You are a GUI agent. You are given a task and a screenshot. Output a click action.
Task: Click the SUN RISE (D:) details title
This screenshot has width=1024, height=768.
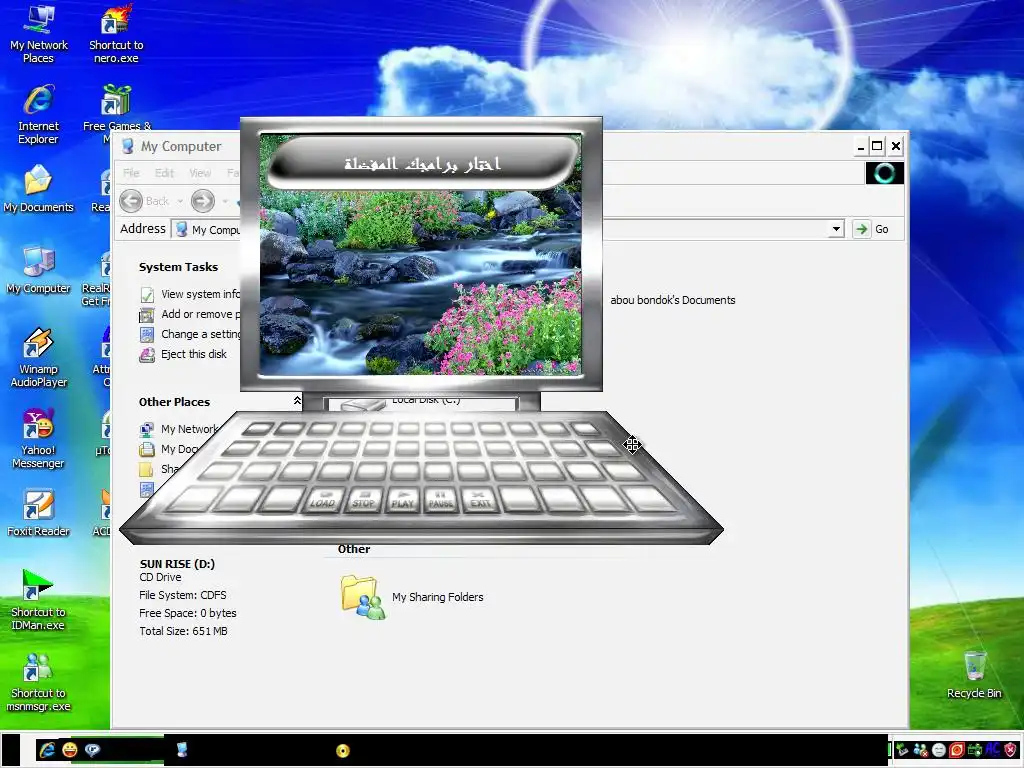click(x=177, y=564)
